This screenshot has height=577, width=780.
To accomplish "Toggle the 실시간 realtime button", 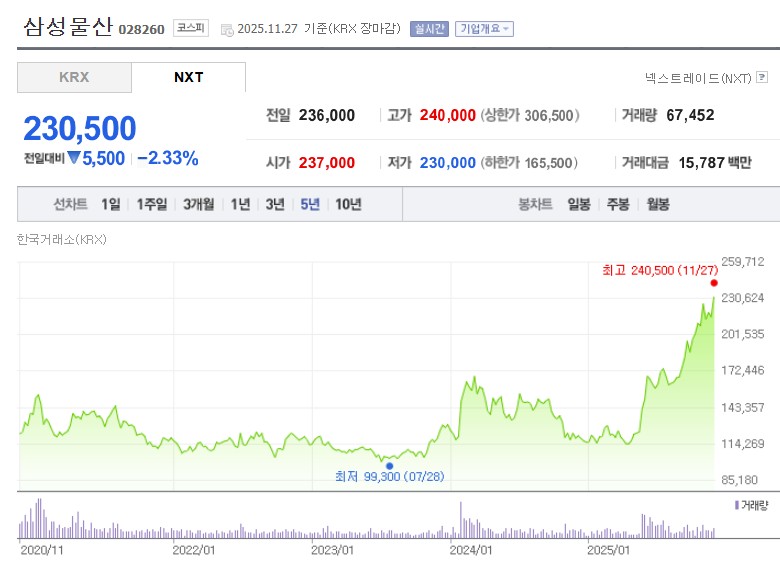I will pos(429,29).
